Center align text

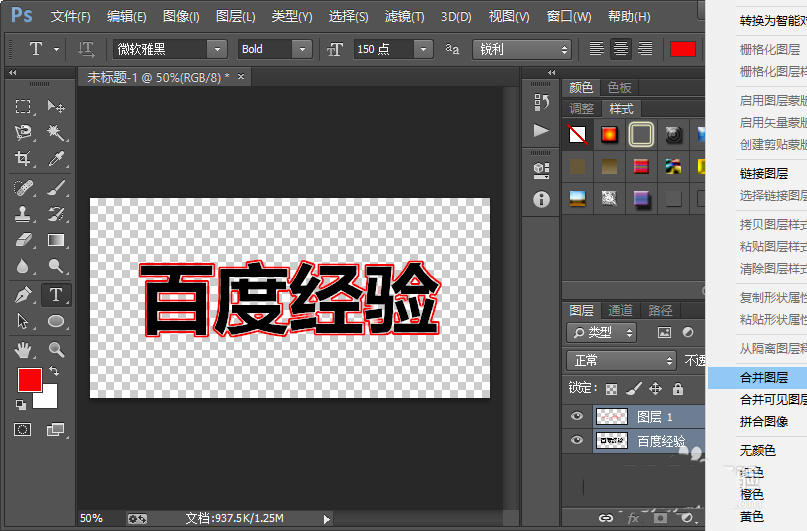621,49
